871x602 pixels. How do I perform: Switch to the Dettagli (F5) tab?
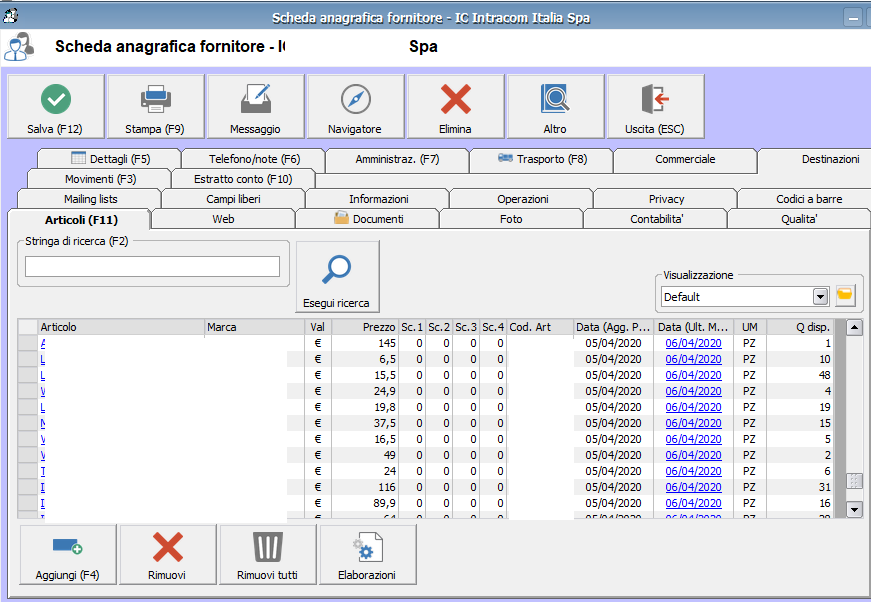110,159
